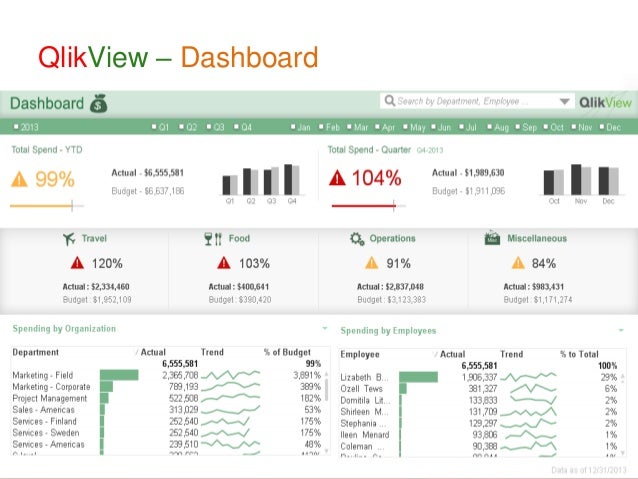Click the Operations 91% warning icon

[371, 263]
